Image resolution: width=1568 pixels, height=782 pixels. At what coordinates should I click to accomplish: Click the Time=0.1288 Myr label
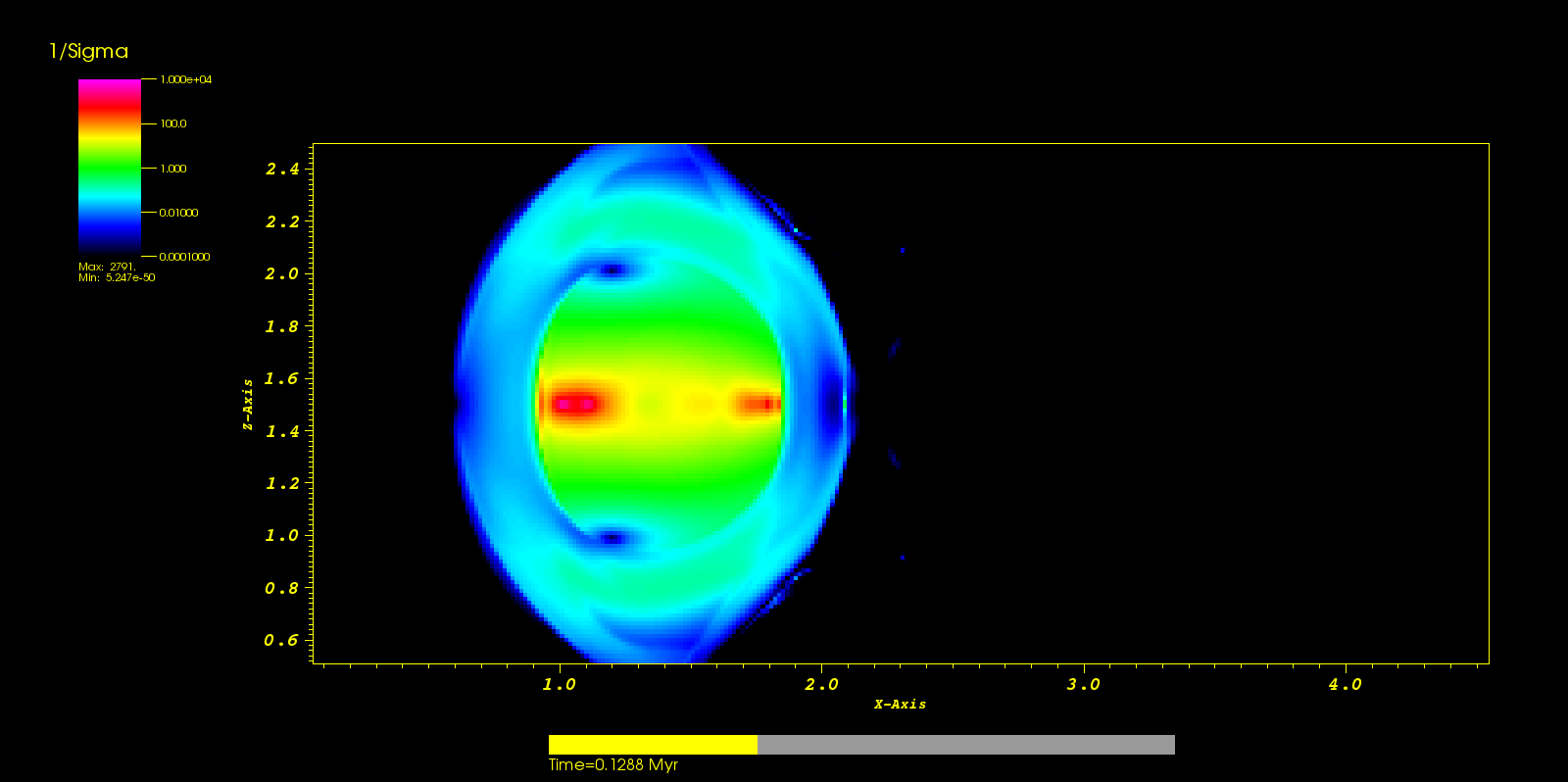click(613, 765)
